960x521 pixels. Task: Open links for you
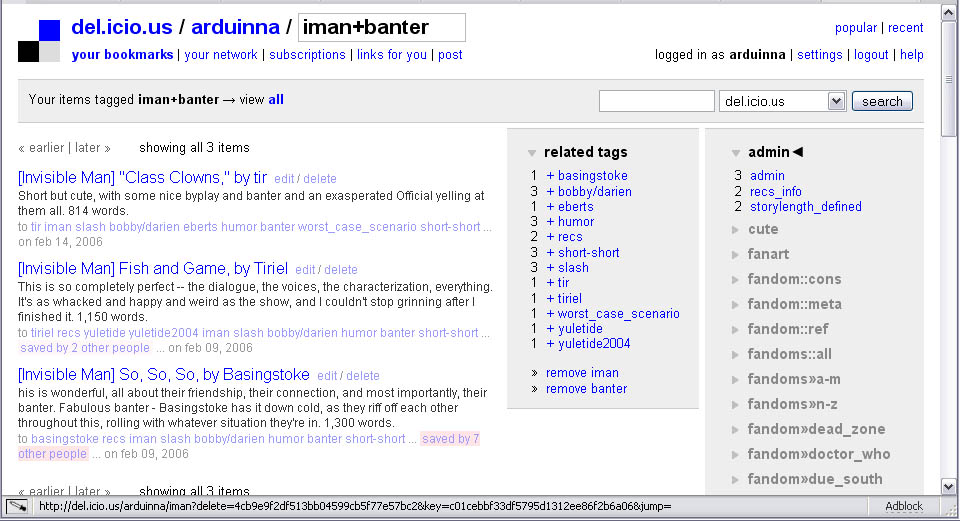392,54
